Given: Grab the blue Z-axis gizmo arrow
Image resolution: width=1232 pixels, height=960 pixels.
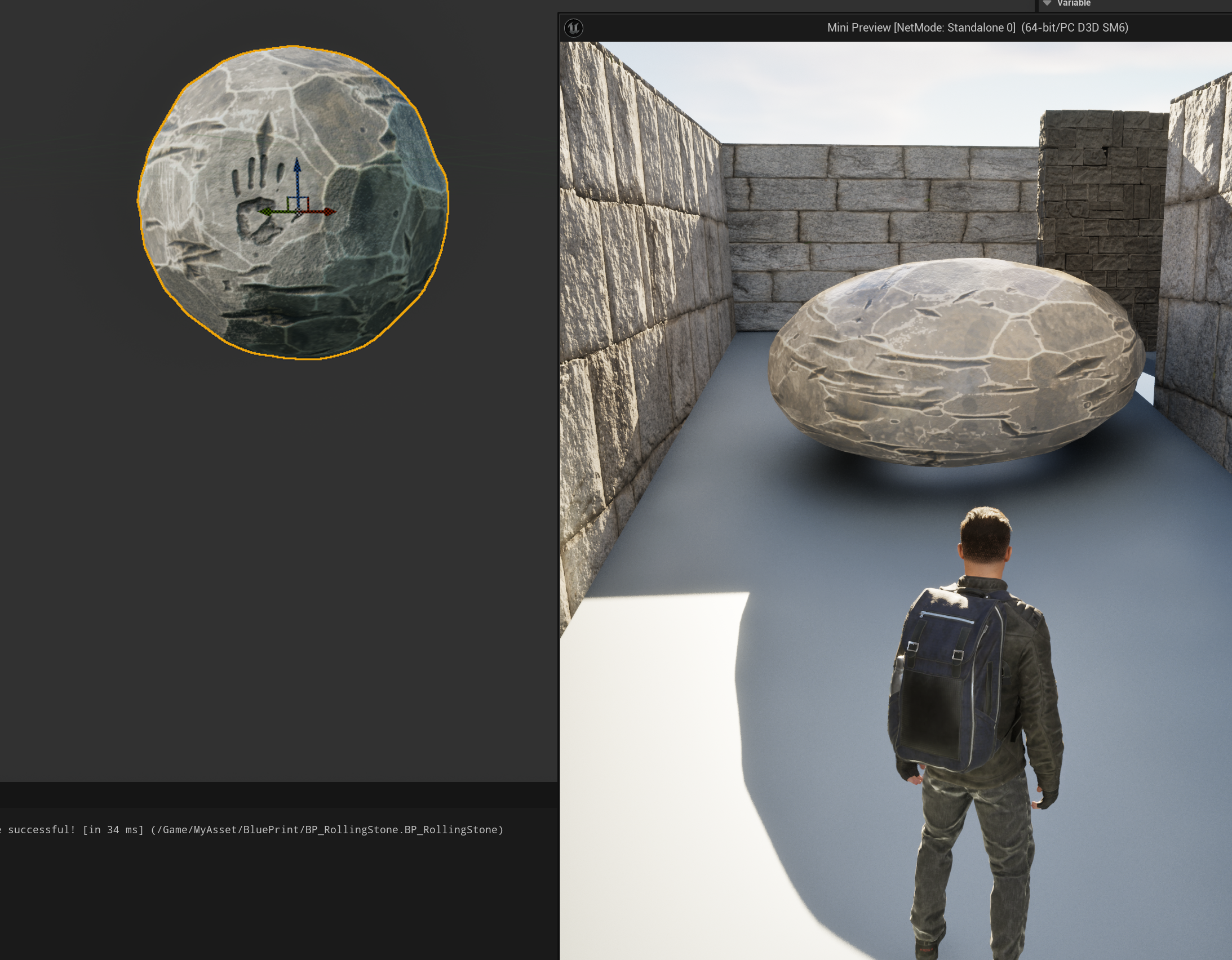Looking at the screenshot, I should click(297, 169).
